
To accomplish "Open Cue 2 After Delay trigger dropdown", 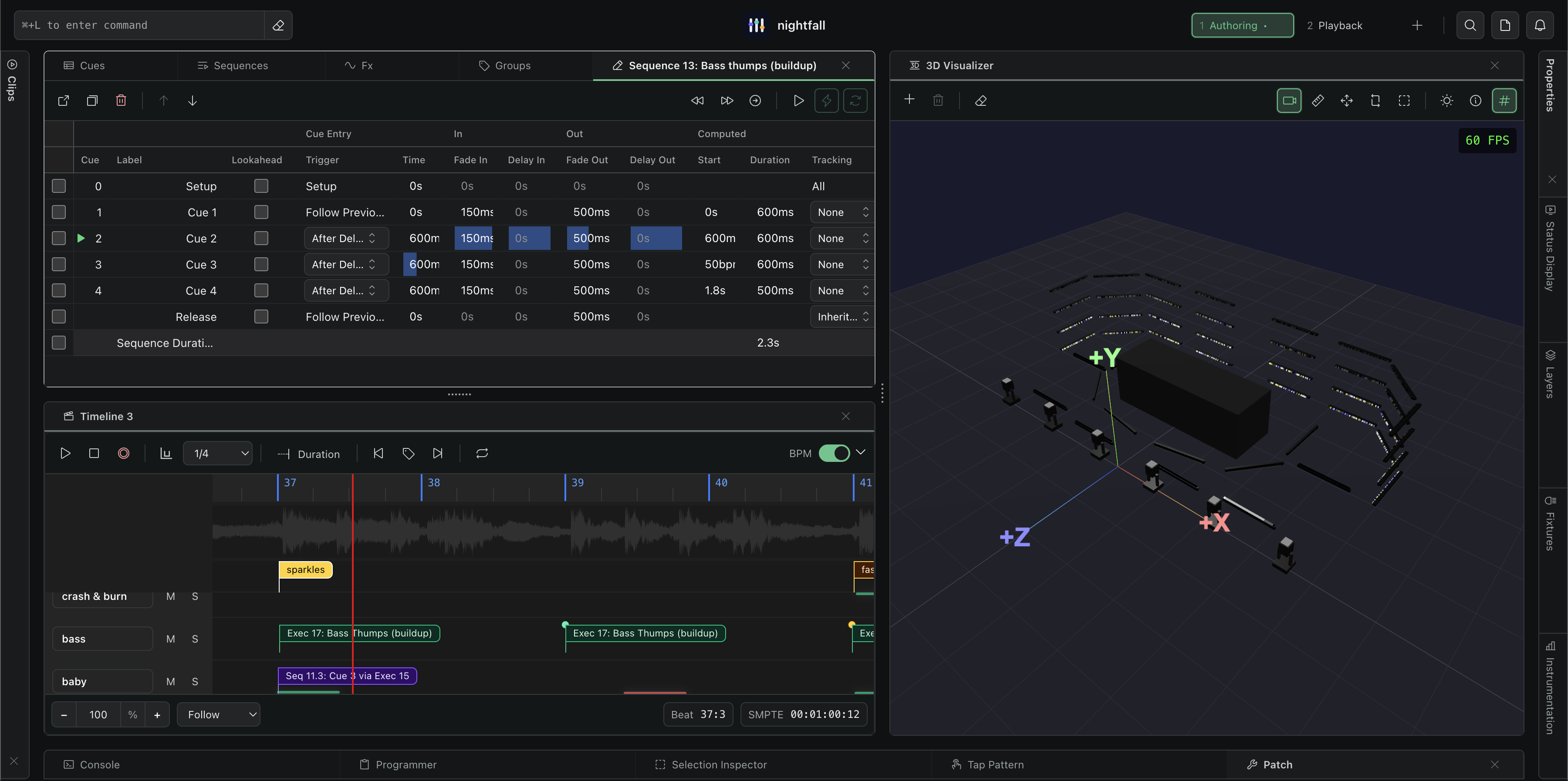I will click(346, 238).
